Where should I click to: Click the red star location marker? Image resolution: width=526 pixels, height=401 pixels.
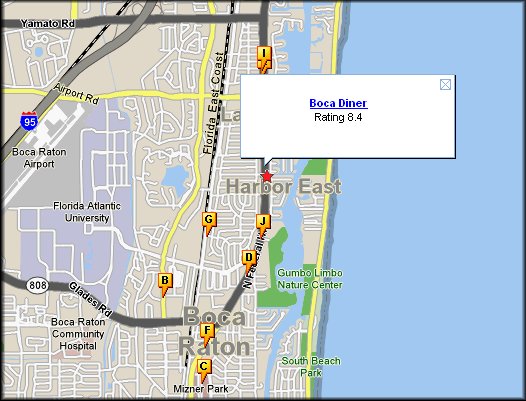click(x=267, y=176)
